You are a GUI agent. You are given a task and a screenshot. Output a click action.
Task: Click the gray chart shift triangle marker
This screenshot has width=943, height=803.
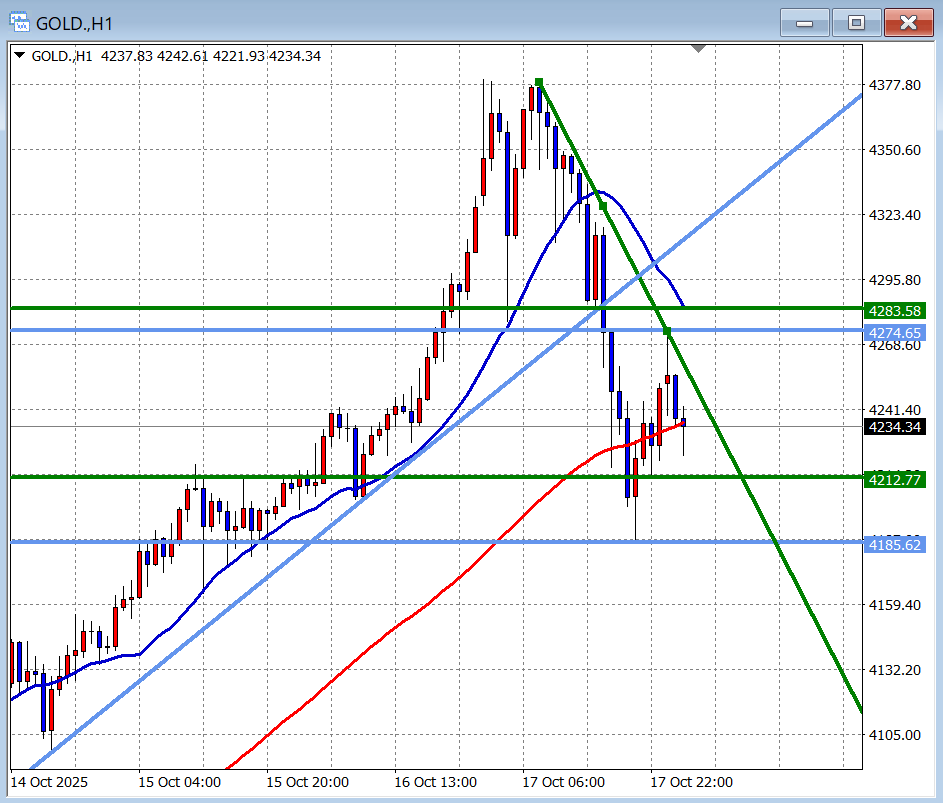(698, 48)
